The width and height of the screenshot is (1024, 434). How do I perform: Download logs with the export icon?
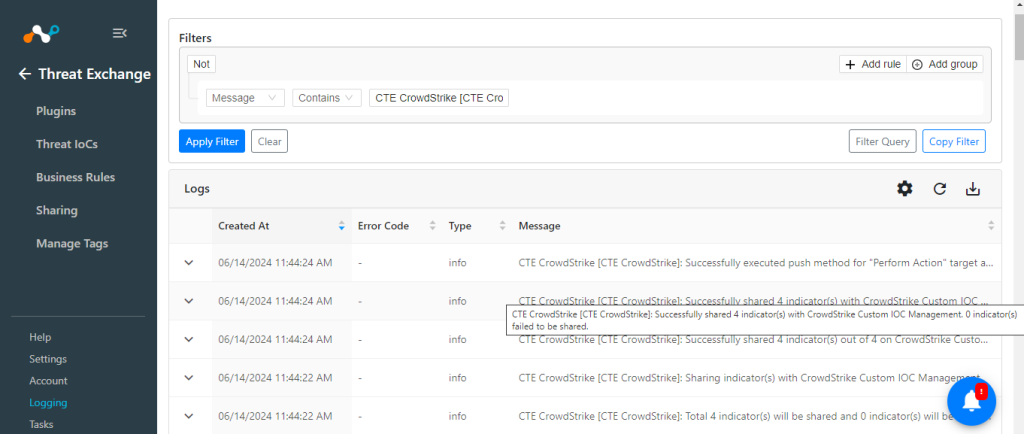click(973, 189)
